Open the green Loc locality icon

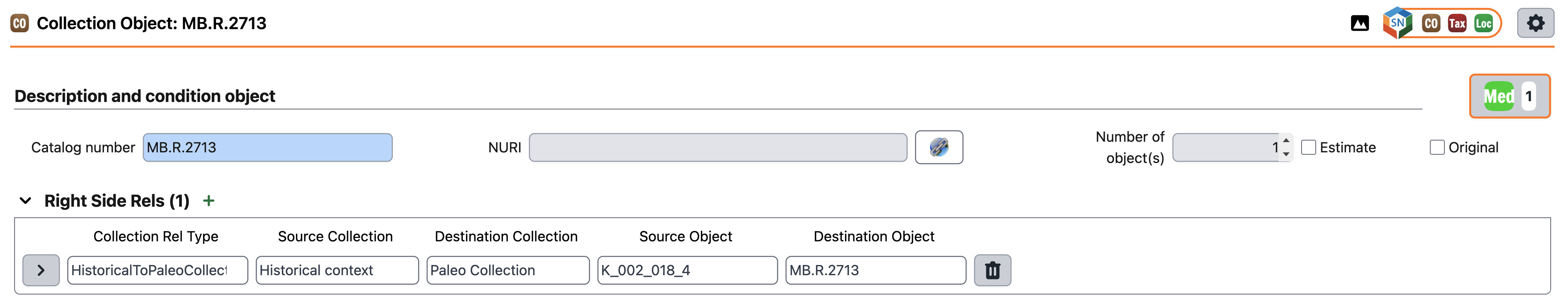click(1483, 24)
